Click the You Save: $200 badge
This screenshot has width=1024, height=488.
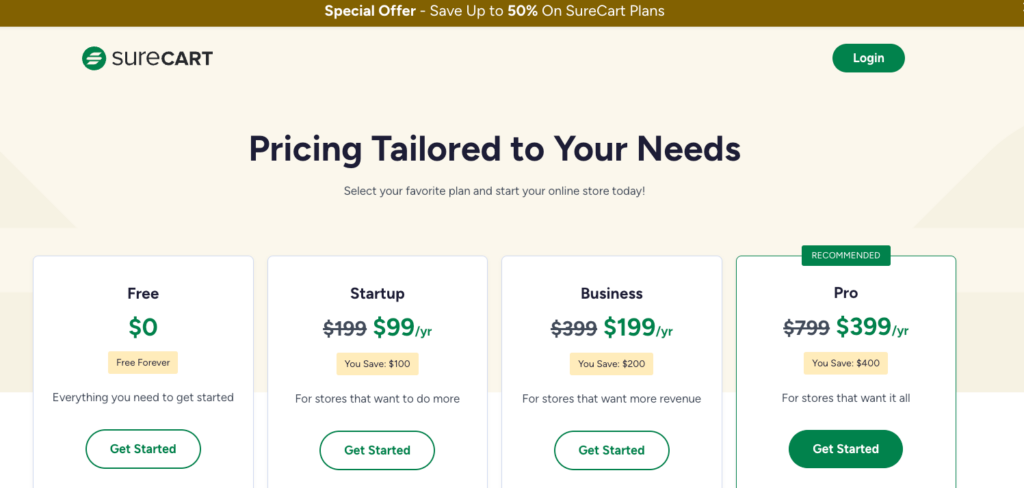click(611, 364)
